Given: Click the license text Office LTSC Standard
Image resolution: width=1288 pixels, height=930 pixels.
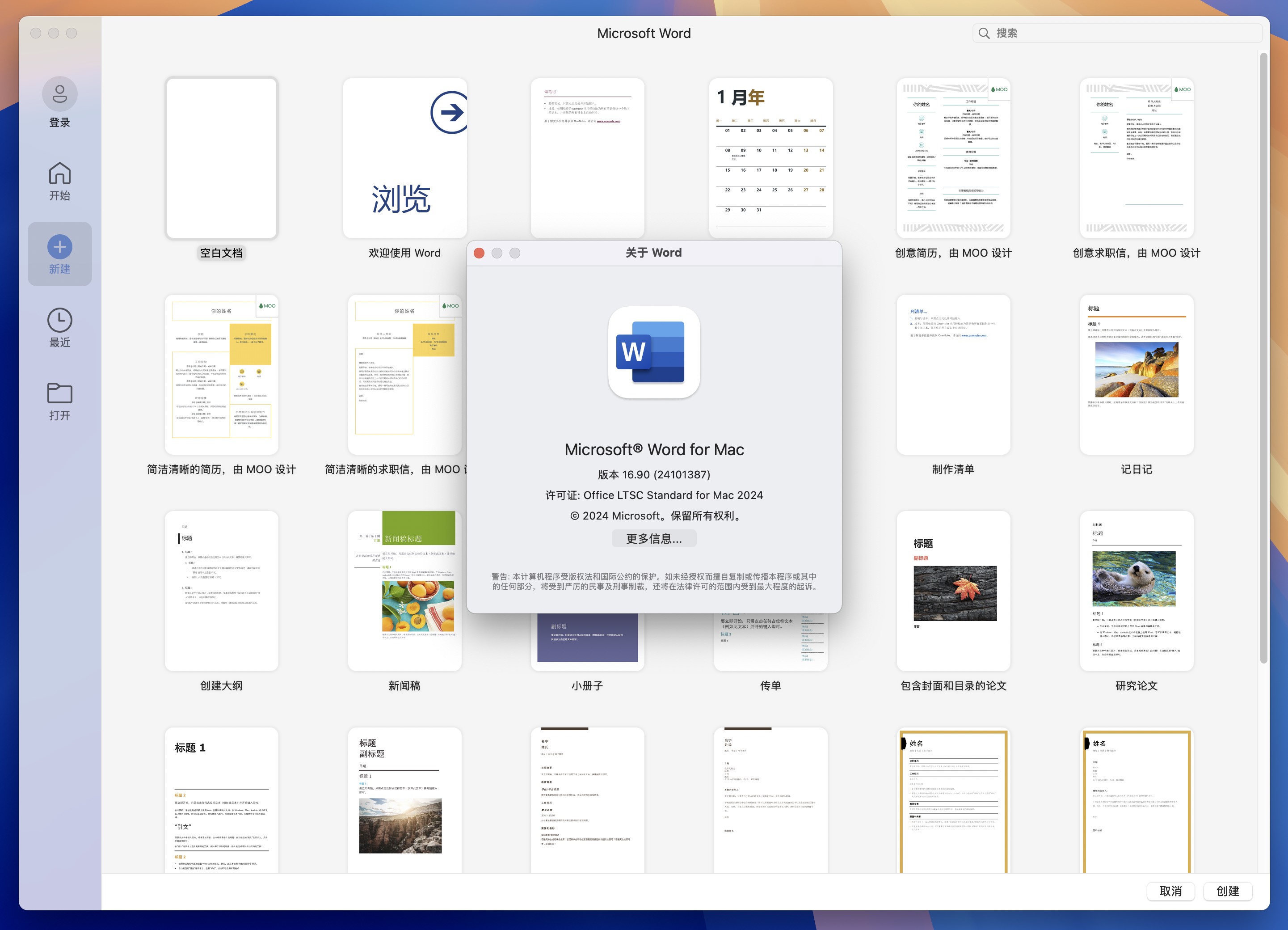Looking at the screenshot, I should [x=673, y=495].
